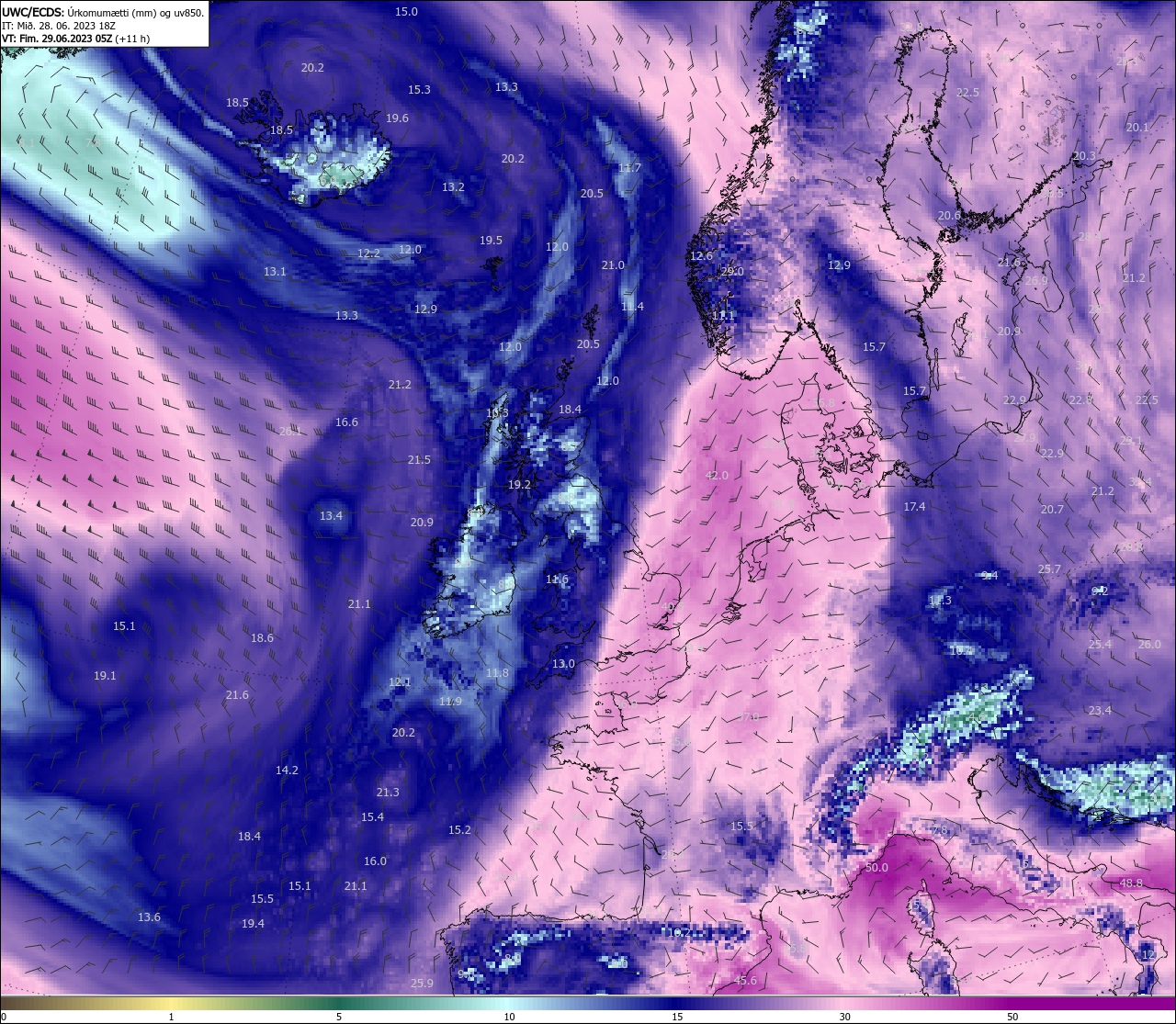The width and height of the screenshot is (1176, 1024).
Task: Click the map value 16.6
Action: click(x=346, y=422)
